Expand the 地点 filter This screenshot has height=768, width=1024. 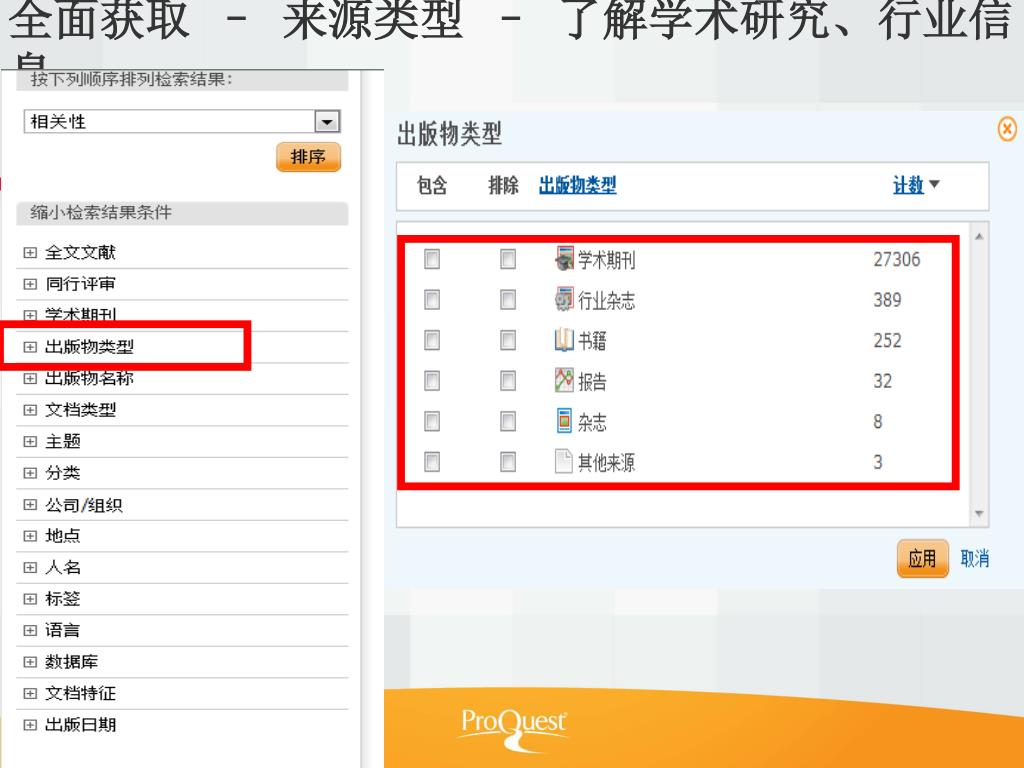point(30,536)
